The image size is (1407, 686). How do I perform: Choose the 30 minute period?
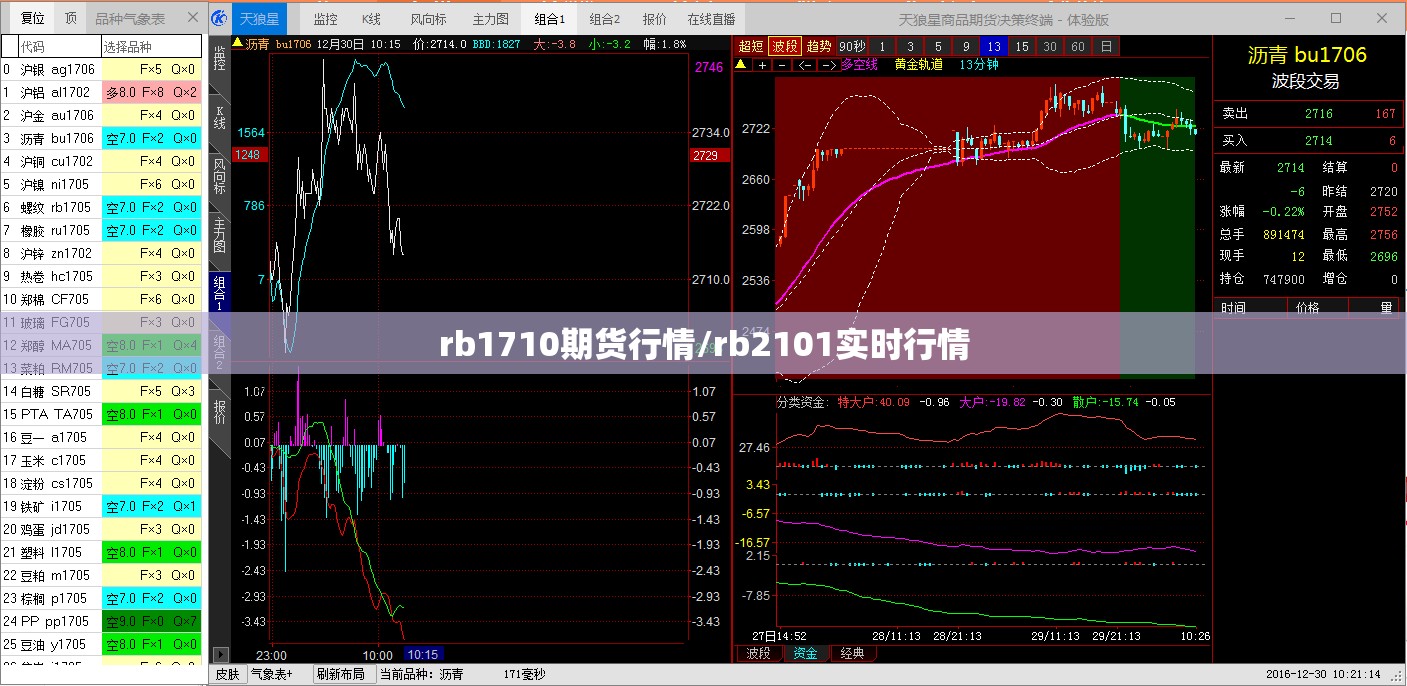[x=1049, y=46]
